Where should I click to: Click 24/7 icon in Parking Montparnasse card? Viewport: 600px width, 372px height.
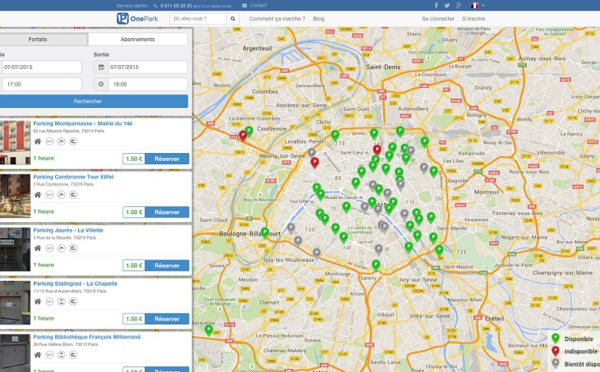[49, 141]
